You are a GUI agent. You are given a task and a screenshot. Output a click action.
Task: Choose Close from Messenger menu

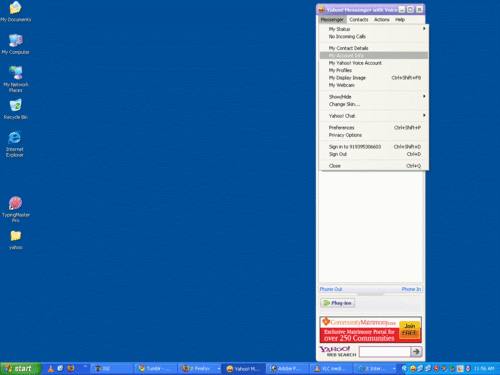click(374, 166)
